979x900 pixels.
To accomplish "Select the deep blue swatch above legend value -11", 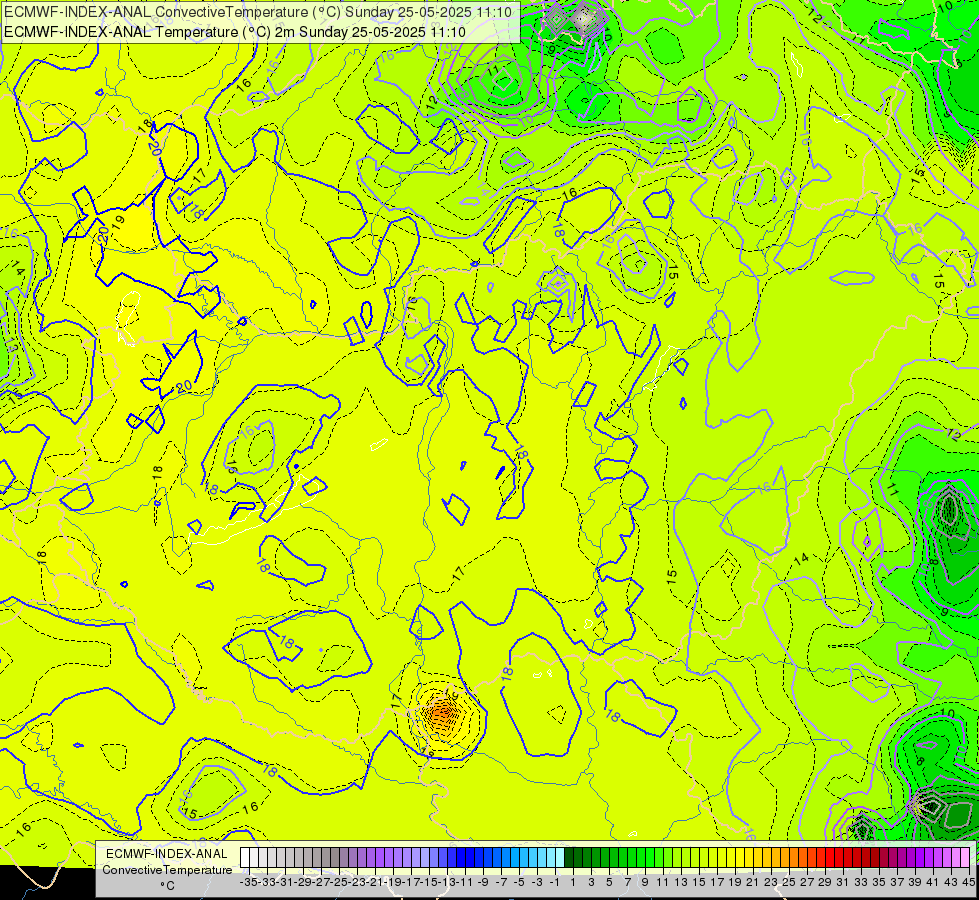I will pyautogui.click(x=461, y=857).
